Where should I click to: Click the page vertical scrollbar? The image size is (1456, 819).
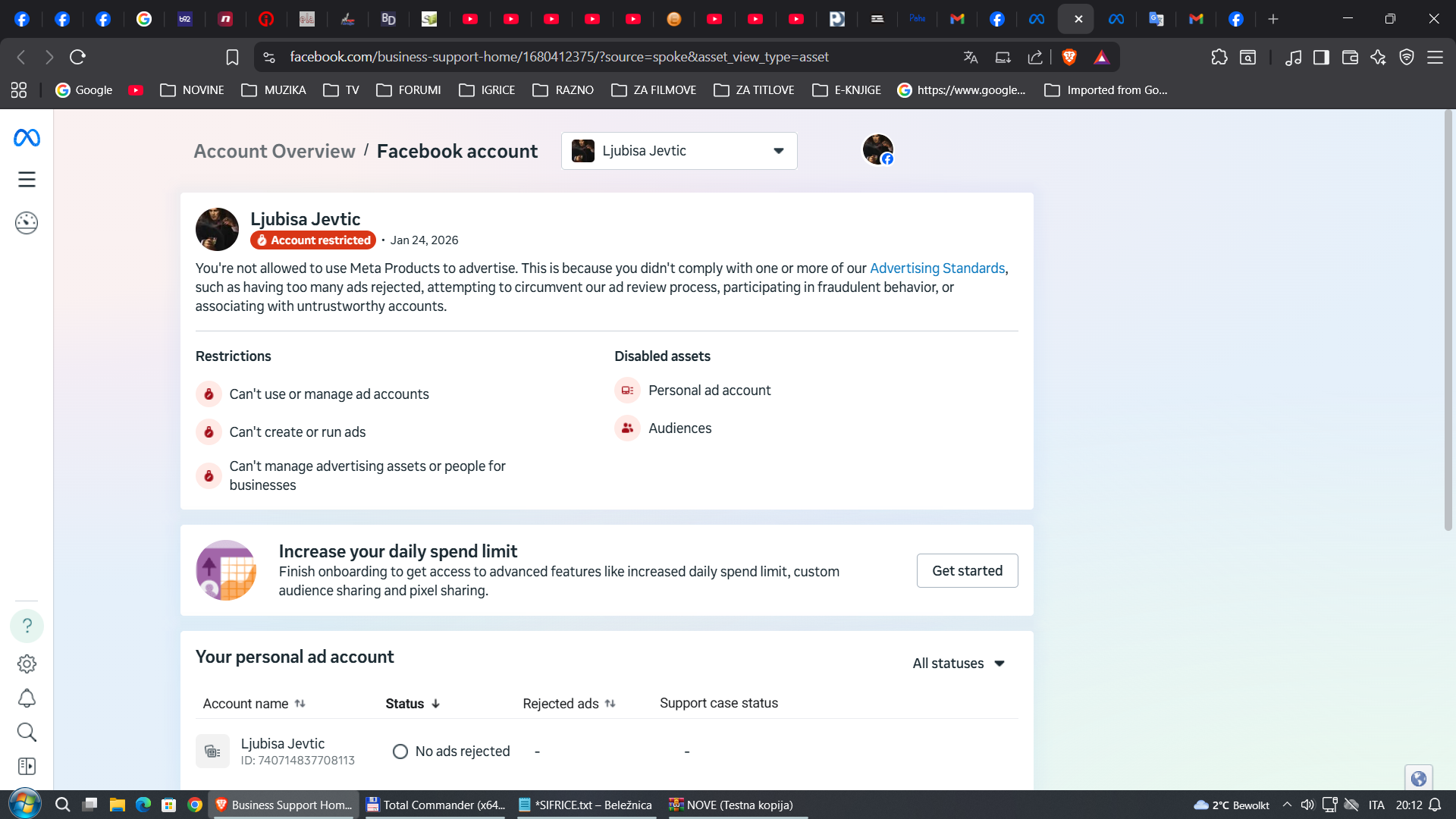coord(1448,318)
